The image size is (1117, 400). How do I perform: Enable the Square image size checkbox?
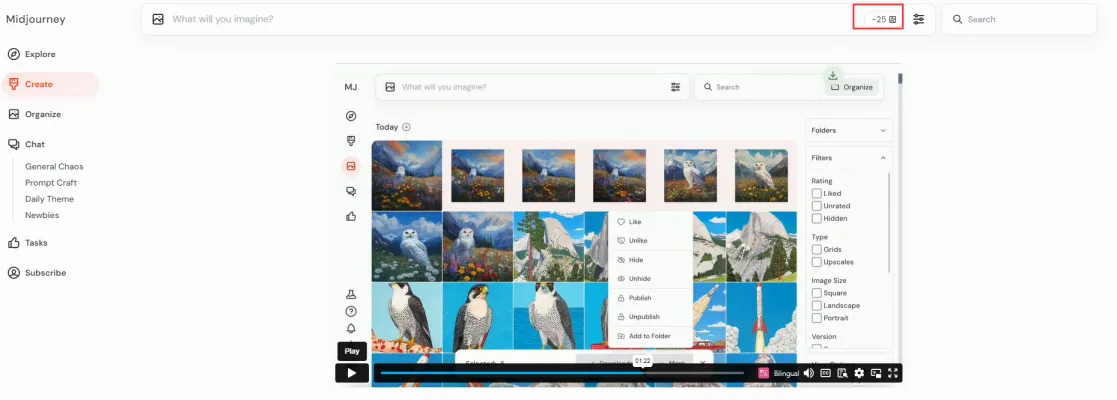pyautogui.click(x=817, y=293)
